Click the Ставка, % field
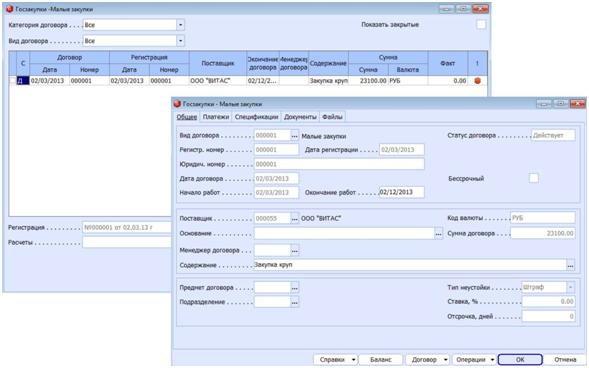The image size is (589, 368). click(x=548, y=302)
